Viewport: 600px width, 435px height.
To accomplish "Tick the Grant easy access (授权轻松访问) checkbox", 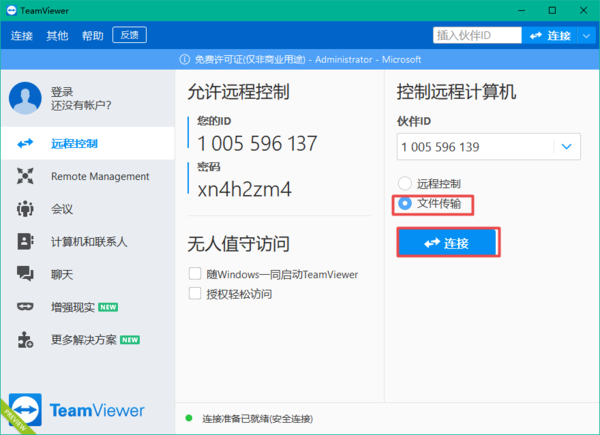I will [x=195, y=294].
